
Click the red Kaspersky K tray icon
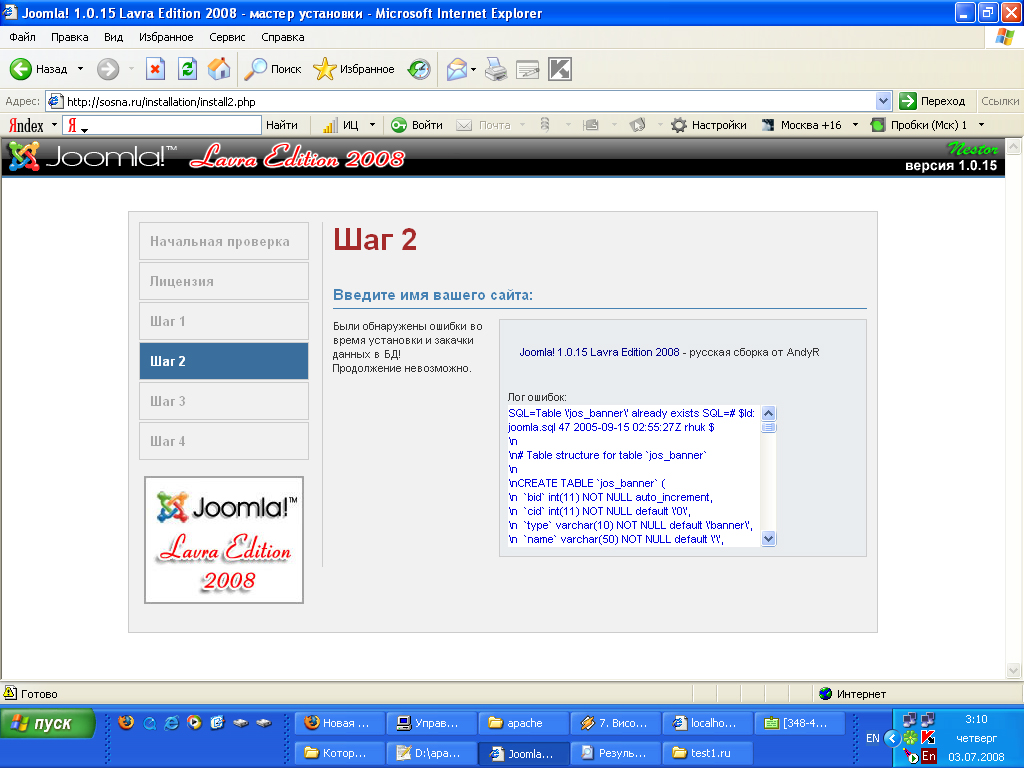click(928, 738)
